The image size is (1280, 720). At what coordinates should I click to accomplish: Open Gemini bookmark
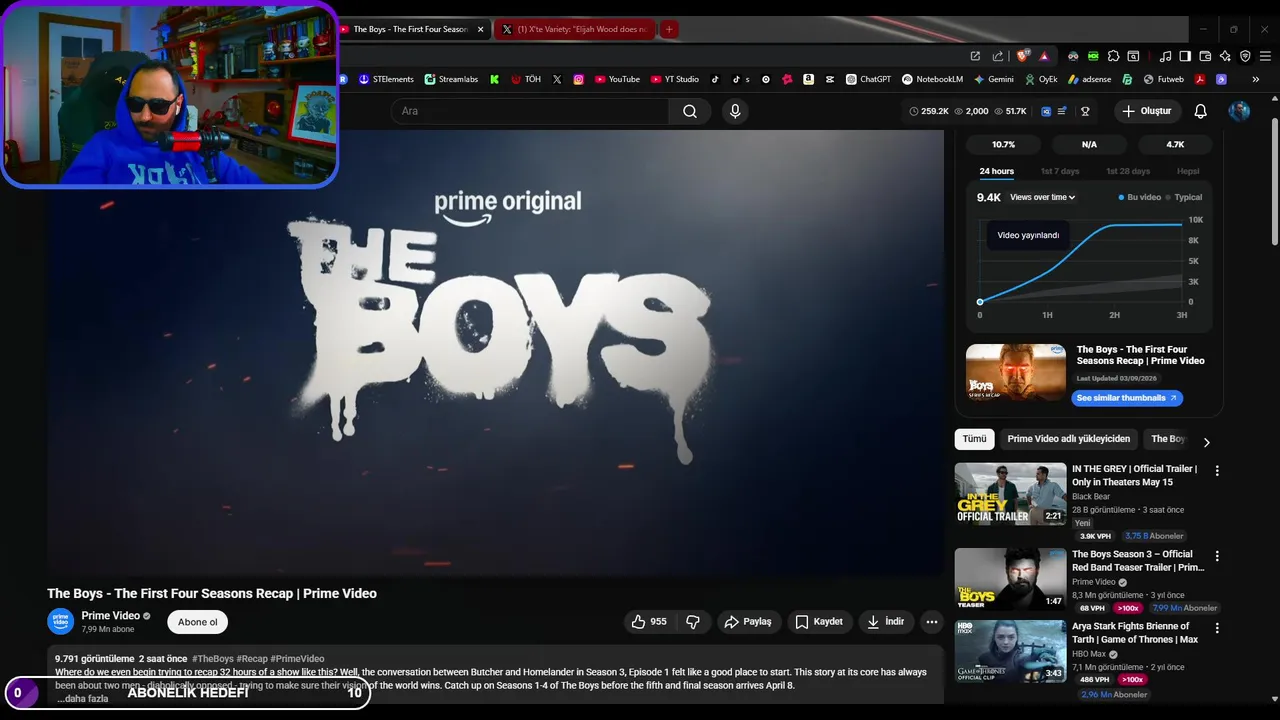pos(993,79)
